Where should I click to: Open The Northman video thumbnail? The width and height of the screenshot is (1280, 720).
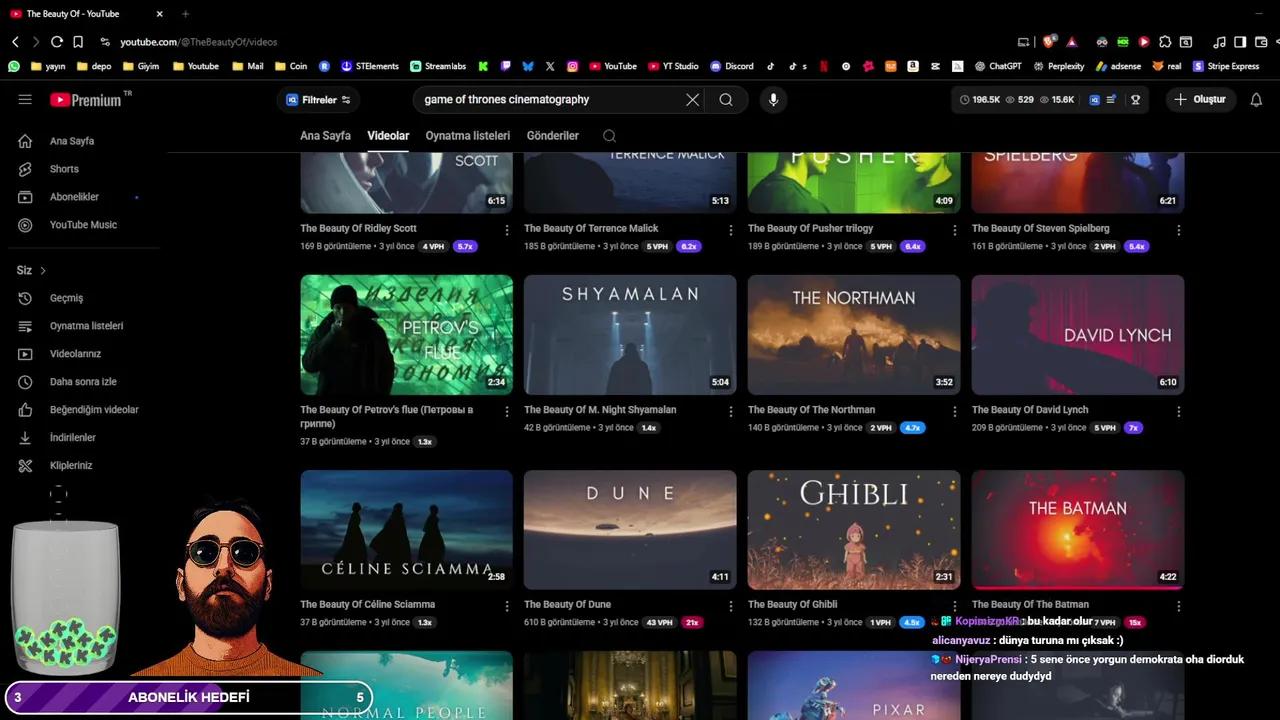click(x=853, y=335)
